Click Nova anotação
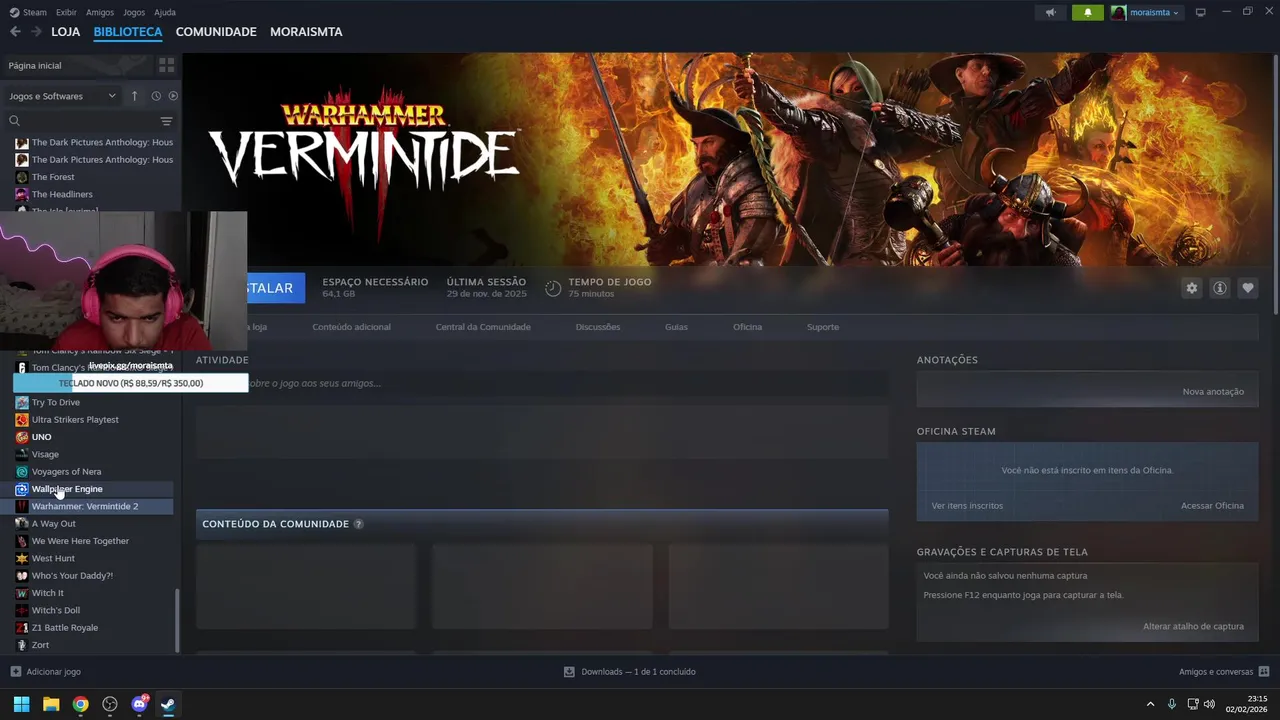 1213,391
